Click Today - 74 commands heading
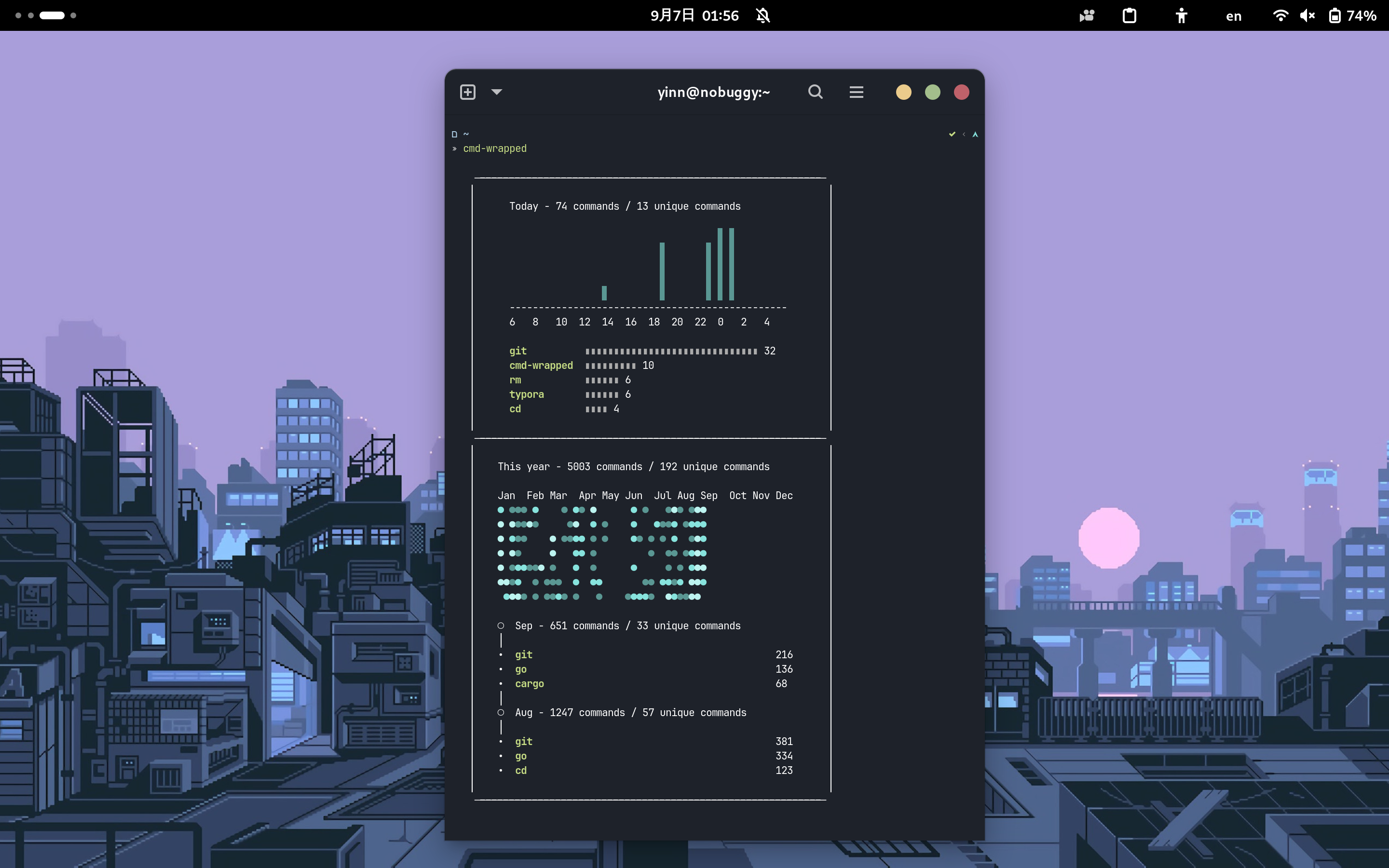Image resolution: width=1389 pixels, height=868 pixels. point(625,206)
